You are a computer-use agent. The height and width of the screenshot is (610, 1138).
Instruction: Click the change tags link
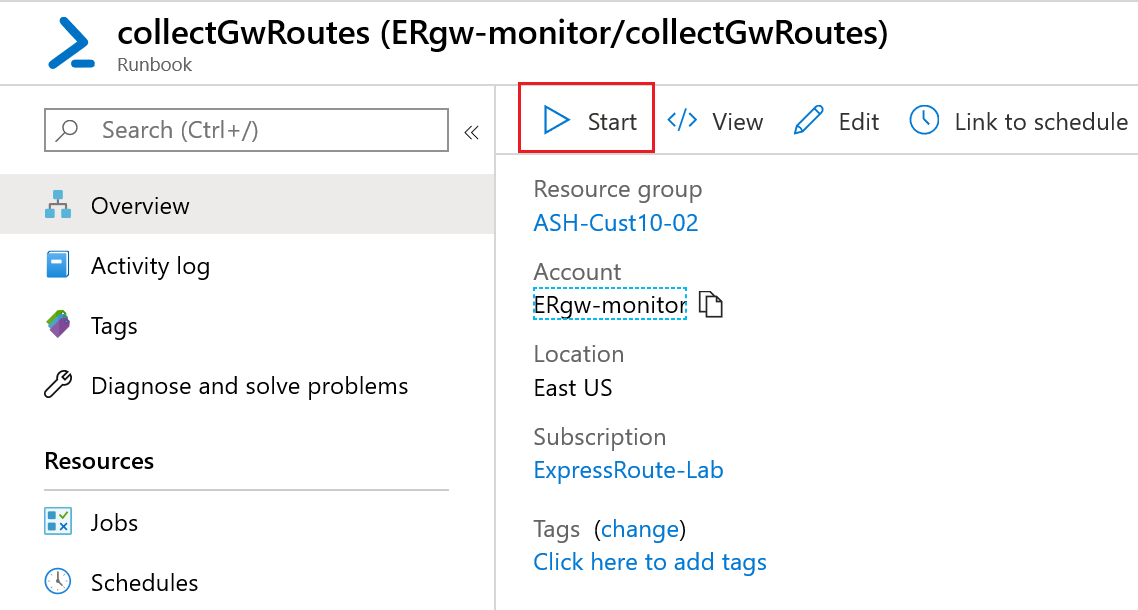coord(640,529)
